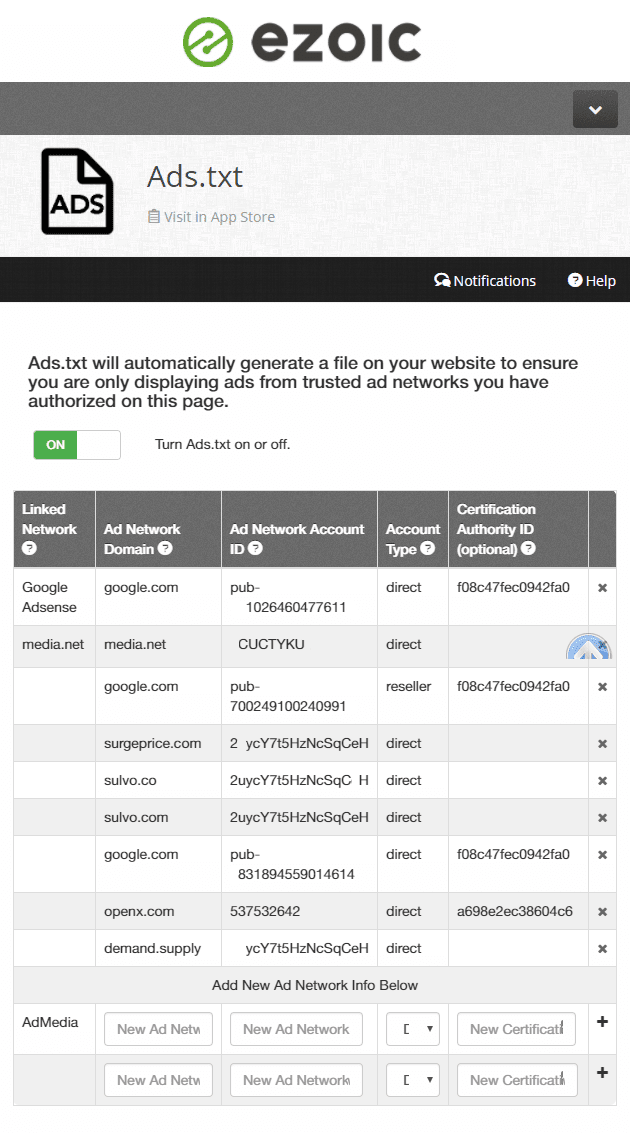Delete the demand.supply row
This screenshot has width=630, height=1133.
pyautogui.click(x=603, y=949)
